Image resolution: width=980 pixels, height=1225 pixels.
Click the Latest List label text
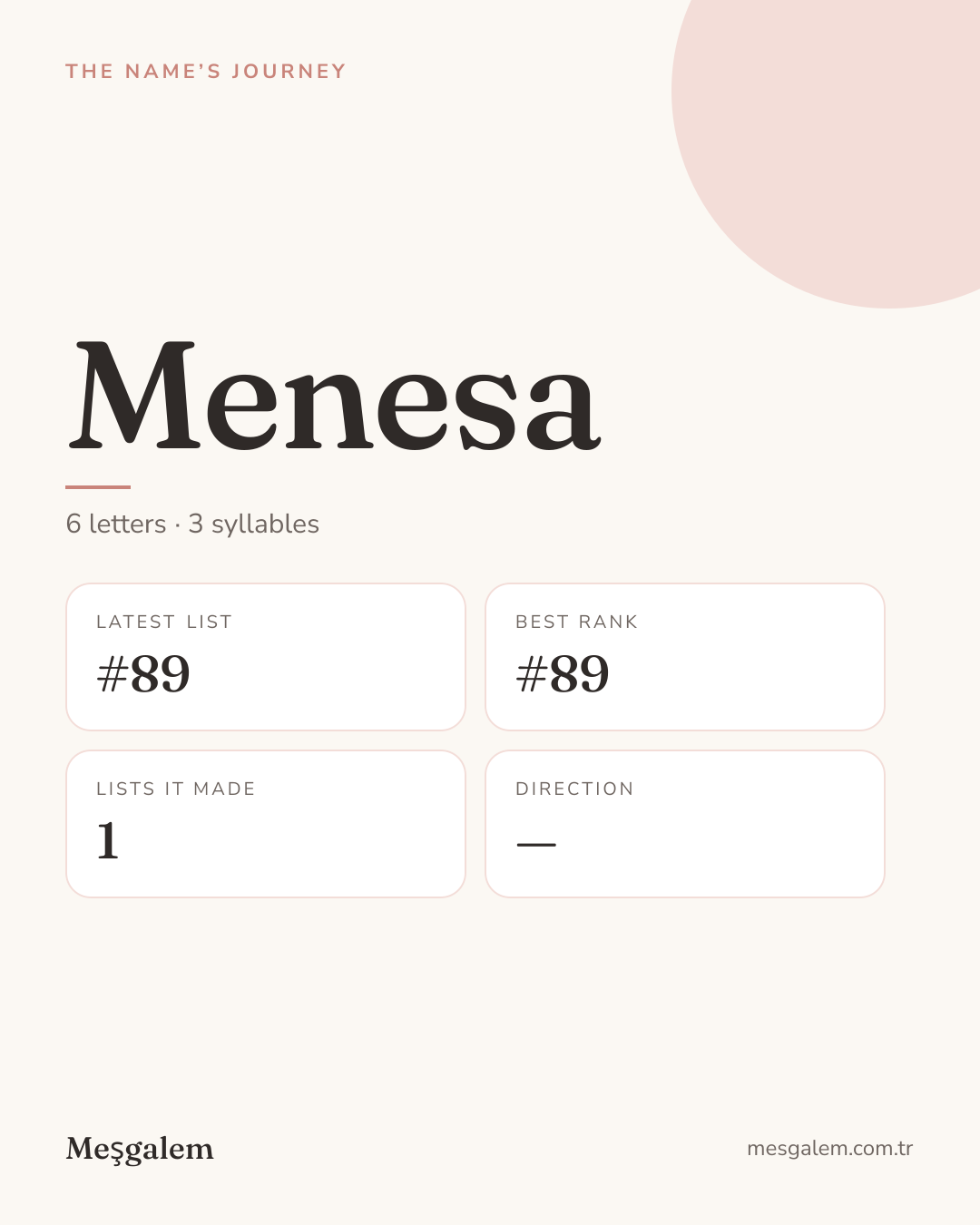pyautogui.click(x=164, y=622)
